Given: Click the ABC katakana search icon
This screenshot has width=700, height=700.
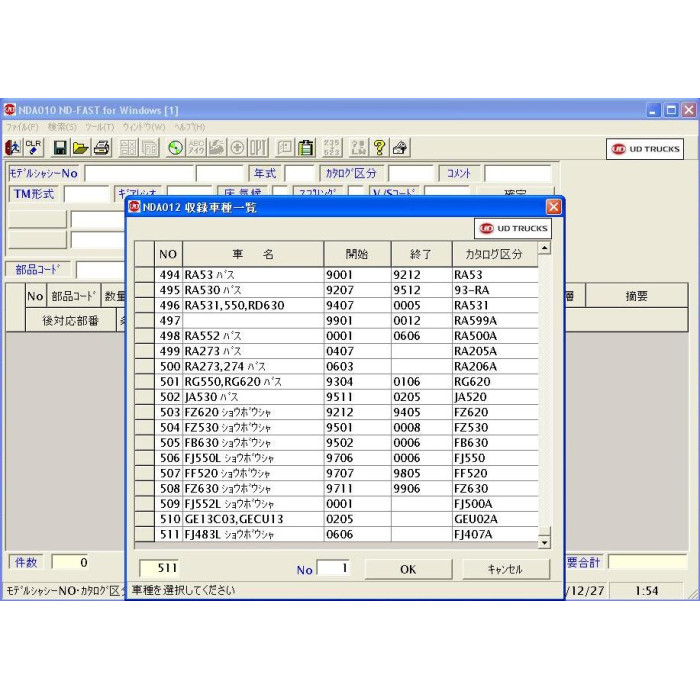Looking at the screenshot, I should click(196, 147).
